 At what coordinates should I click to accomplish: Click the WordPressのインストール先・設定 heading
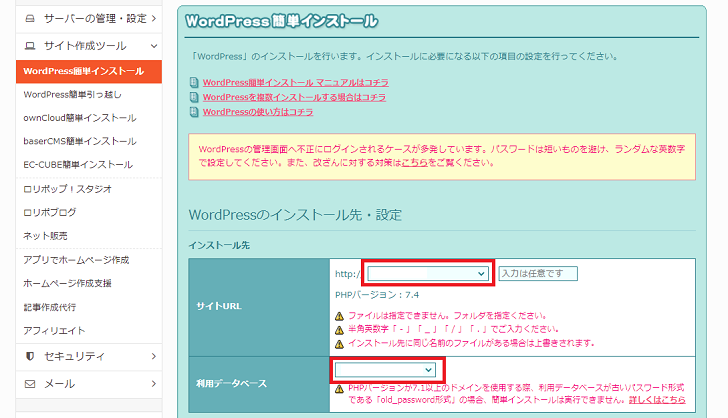(295, 215)
